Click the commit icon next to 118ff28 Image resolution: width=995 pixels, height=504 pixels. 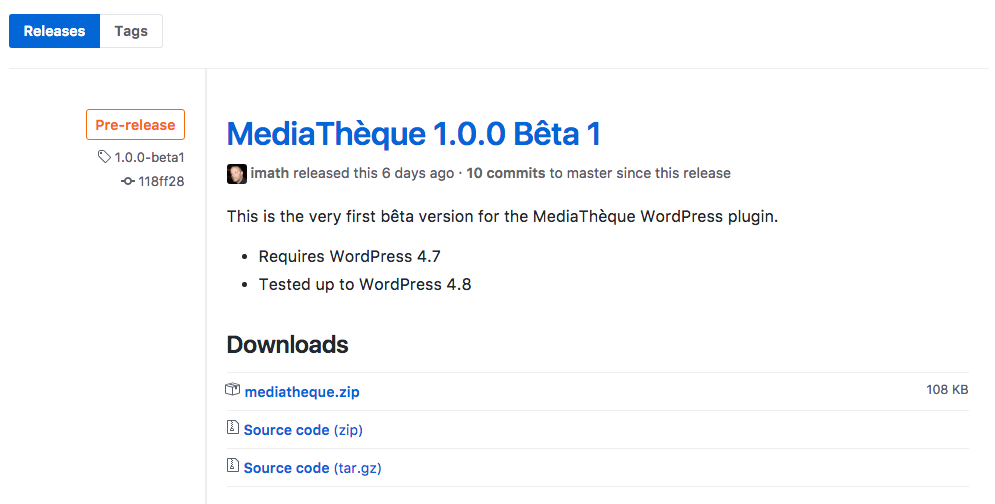coord(128,181)
